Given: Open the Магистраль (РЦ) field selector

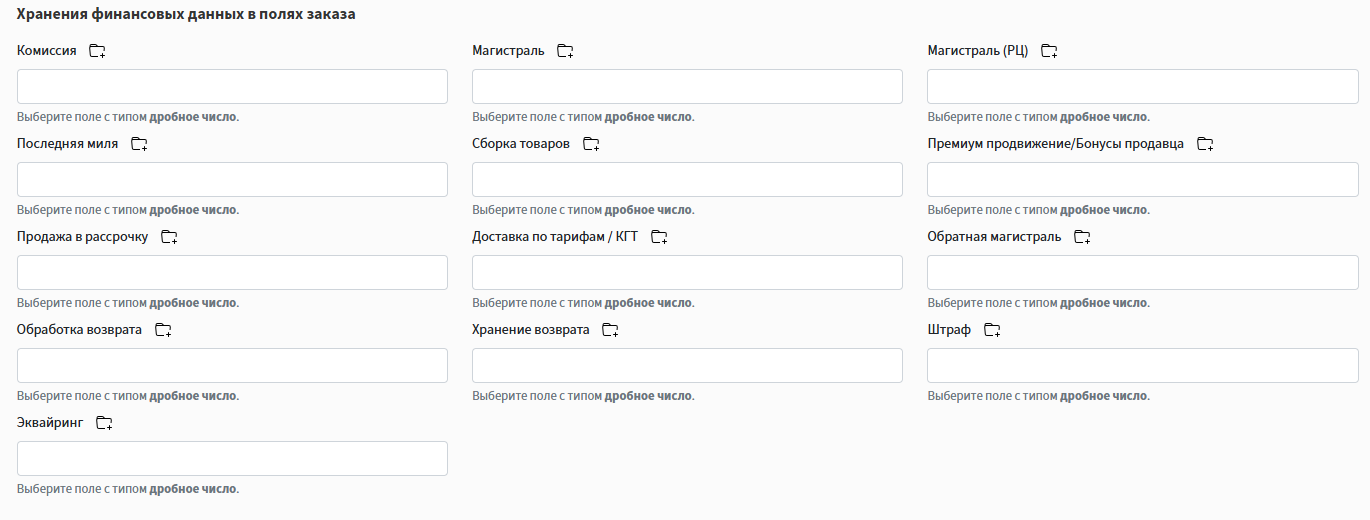Looking at the screenshot, I should click(1143, 86).
